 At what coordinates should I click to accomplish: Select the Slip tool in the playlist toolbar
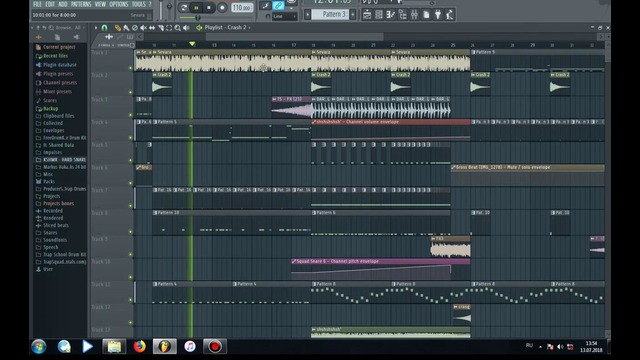[x=152, y=28]
